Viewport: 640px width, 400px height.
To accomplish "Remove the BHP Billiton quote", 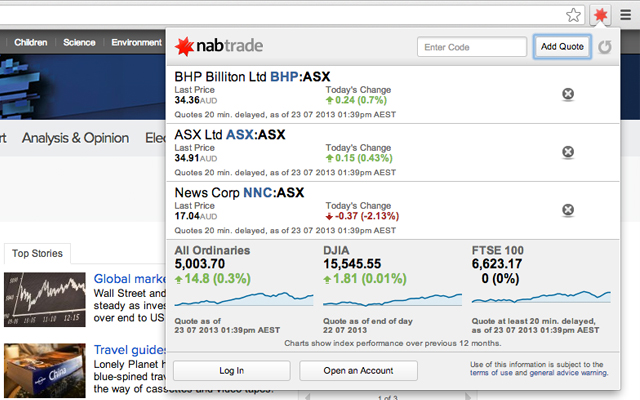I will click(568, 94).
